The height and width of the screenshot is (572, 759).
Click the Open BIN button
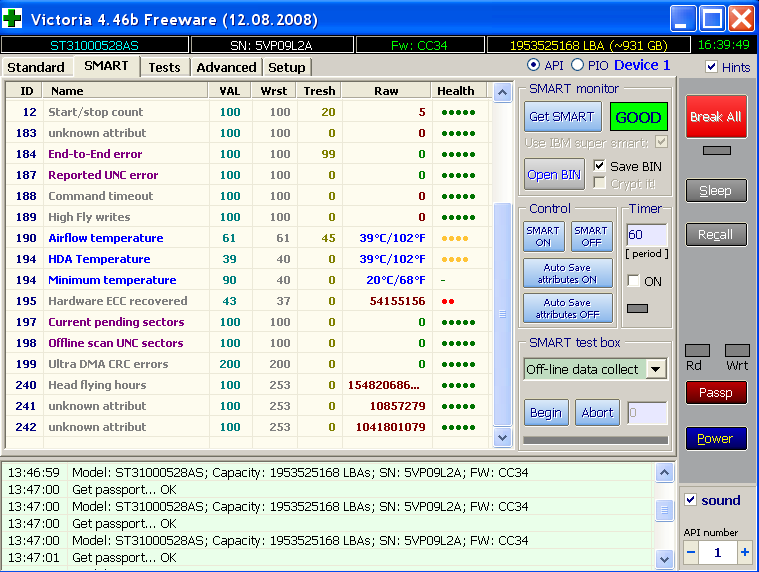point(554,174)
